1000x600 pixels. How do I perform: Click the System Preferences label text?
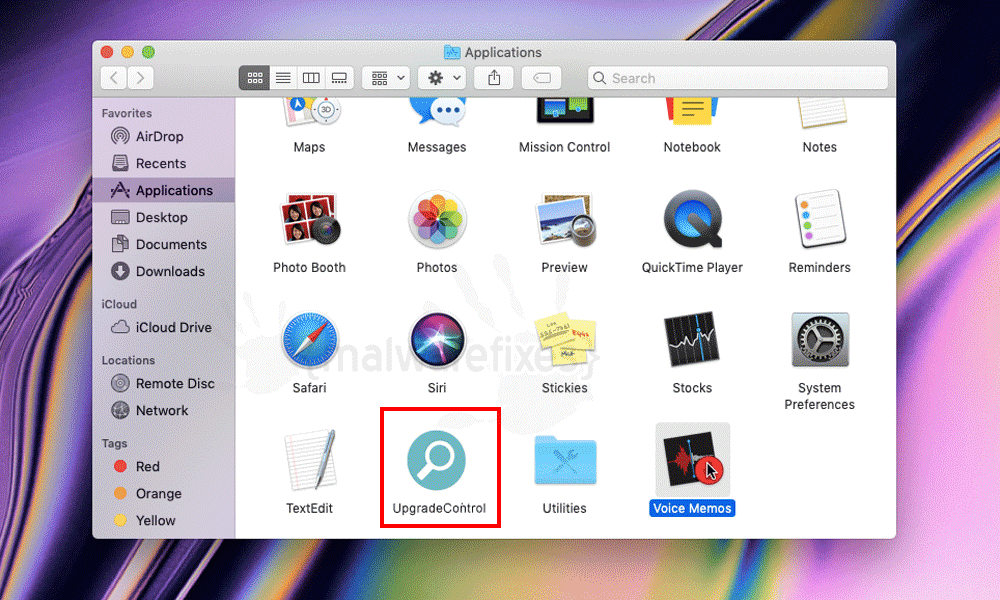pos(820,396)
